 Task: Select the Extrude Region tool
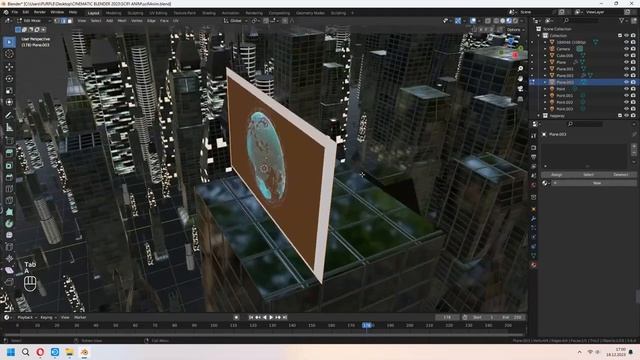(9, 153)
